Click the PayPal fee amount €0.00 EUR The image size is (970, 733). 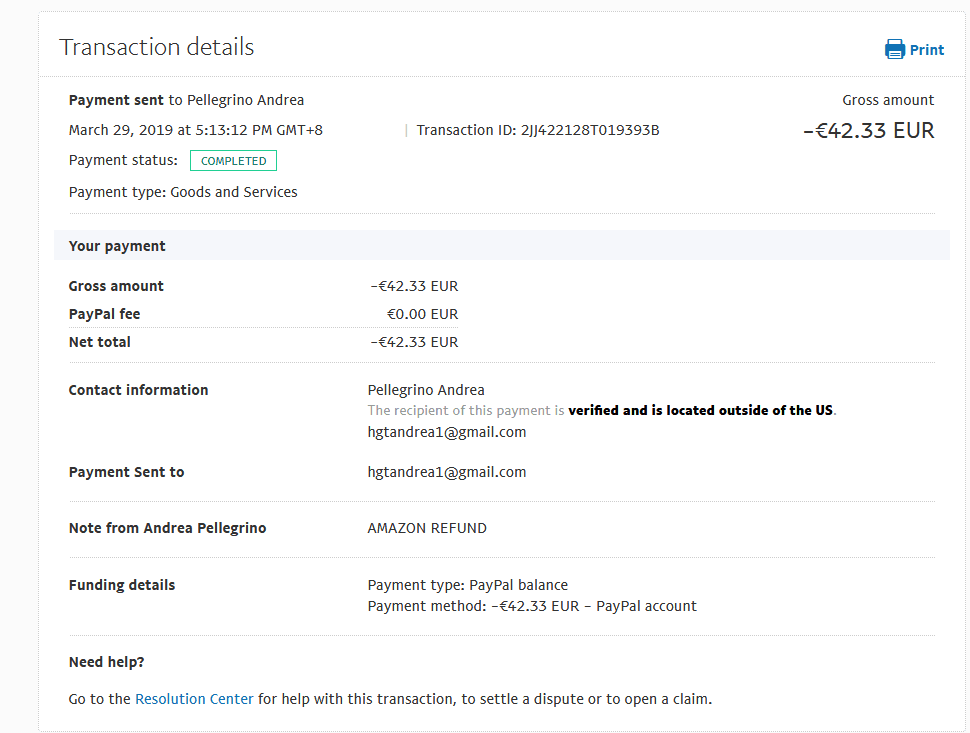422,314
